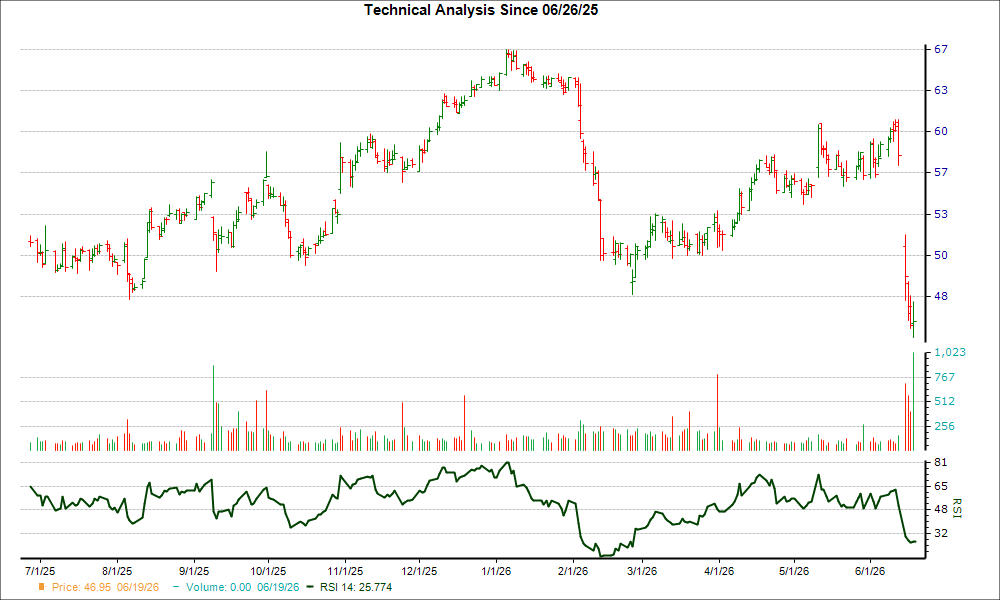
Task: Click the RSI axis label 81
Action: click(x=941, y=462)
